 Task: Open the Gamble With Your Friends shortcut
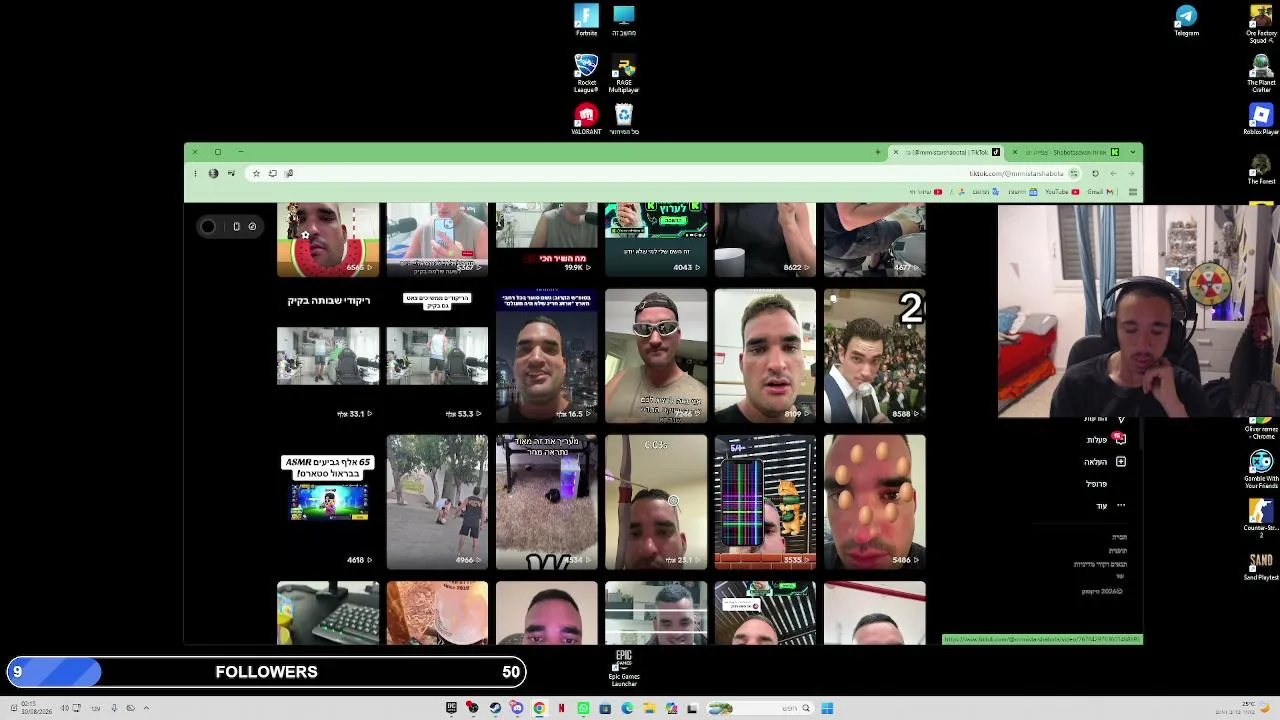(1260, 470)
